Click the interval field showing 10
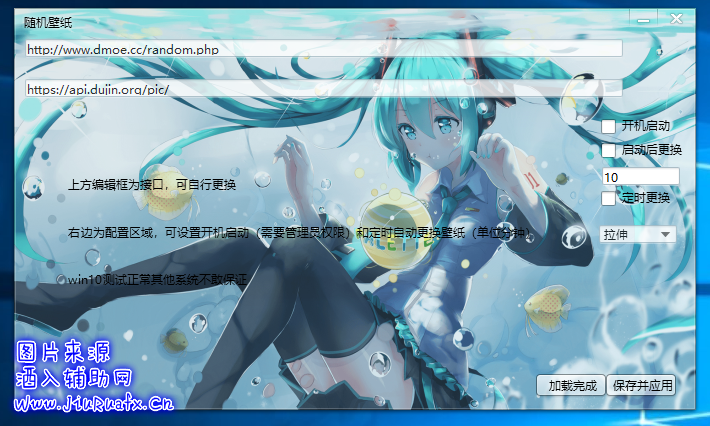The width and height of the screenshot is (710, 426). coord(640,177)
